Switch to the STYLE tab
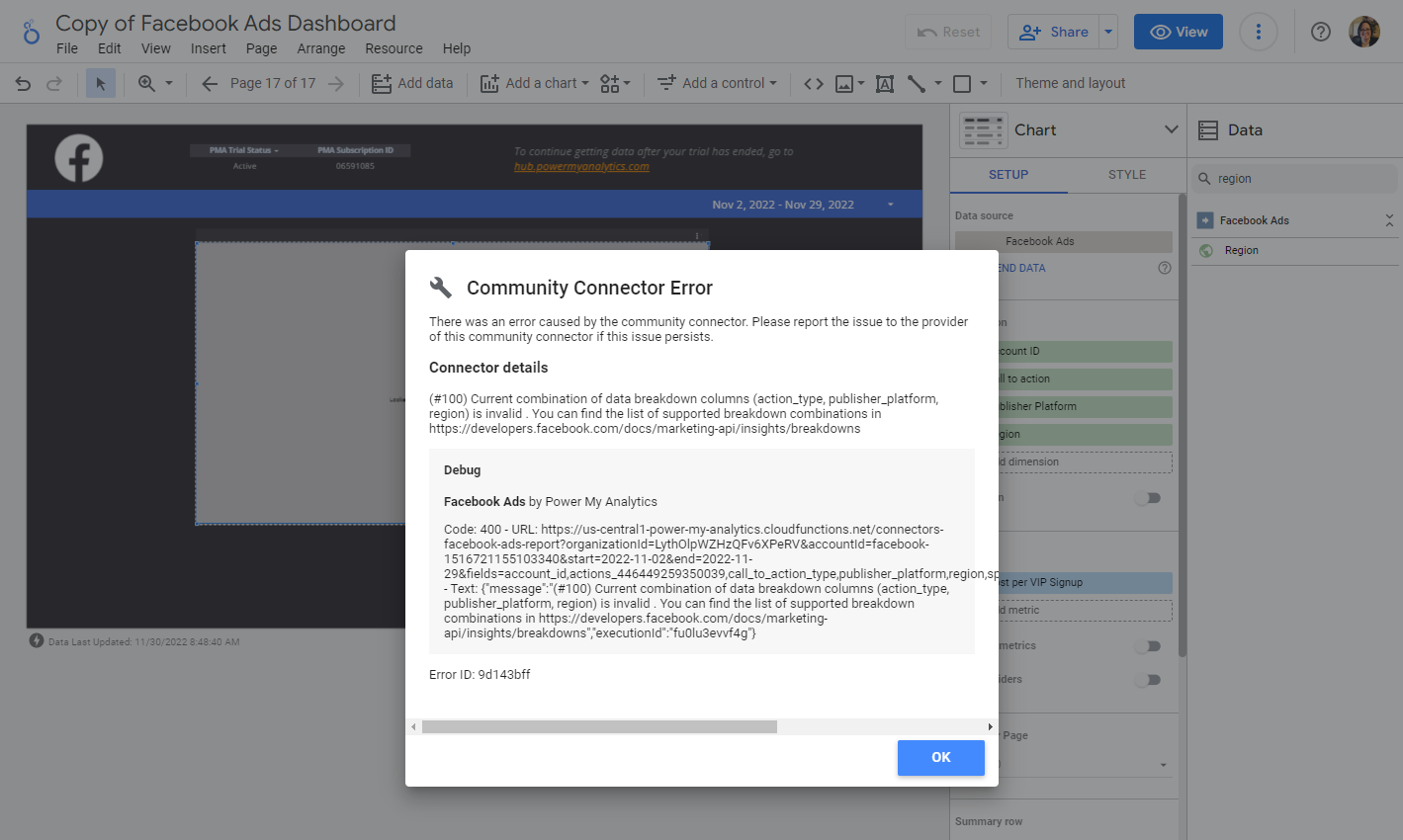The height and width of the screenshot is (840, 1403). 1126,175
